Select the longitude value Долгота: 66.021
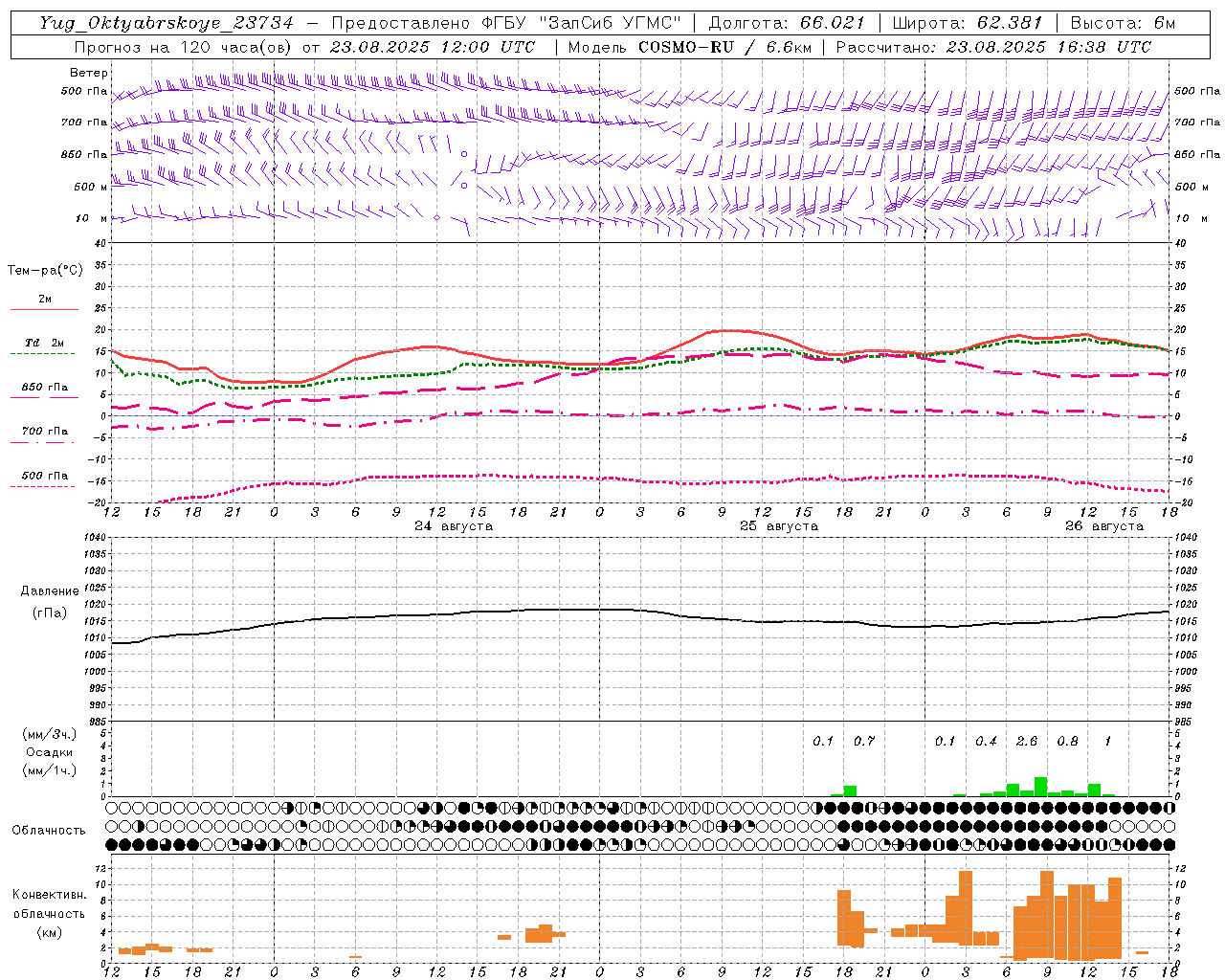Viewport: 1225px width, 980px height. [787, 23]
